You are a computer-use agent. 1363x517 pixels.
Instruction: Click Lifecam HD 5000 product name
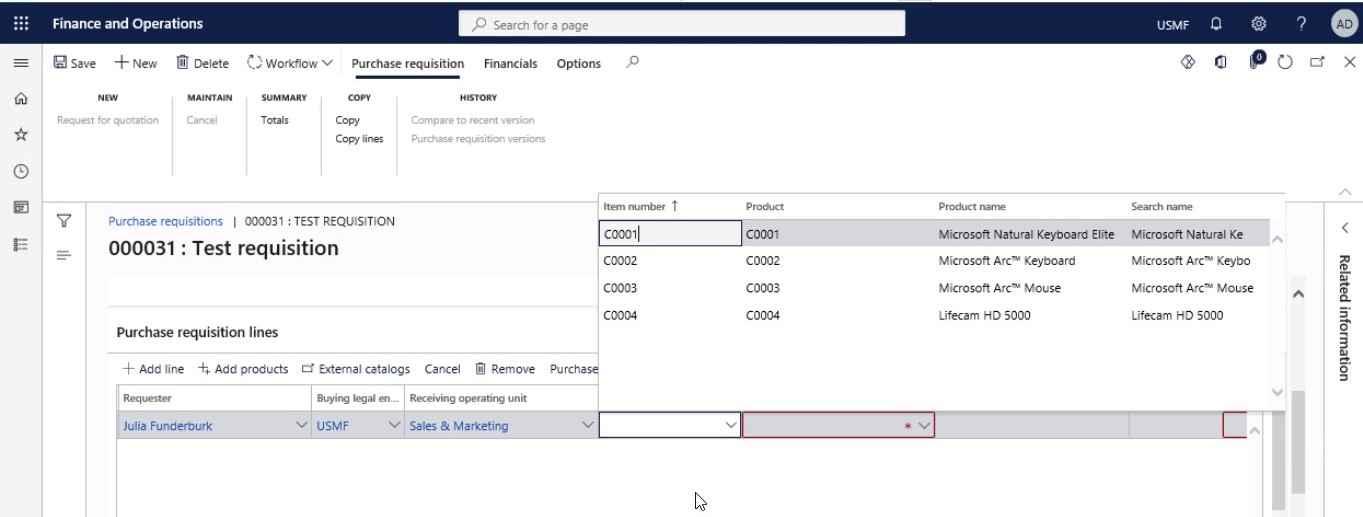pos(984,315)
